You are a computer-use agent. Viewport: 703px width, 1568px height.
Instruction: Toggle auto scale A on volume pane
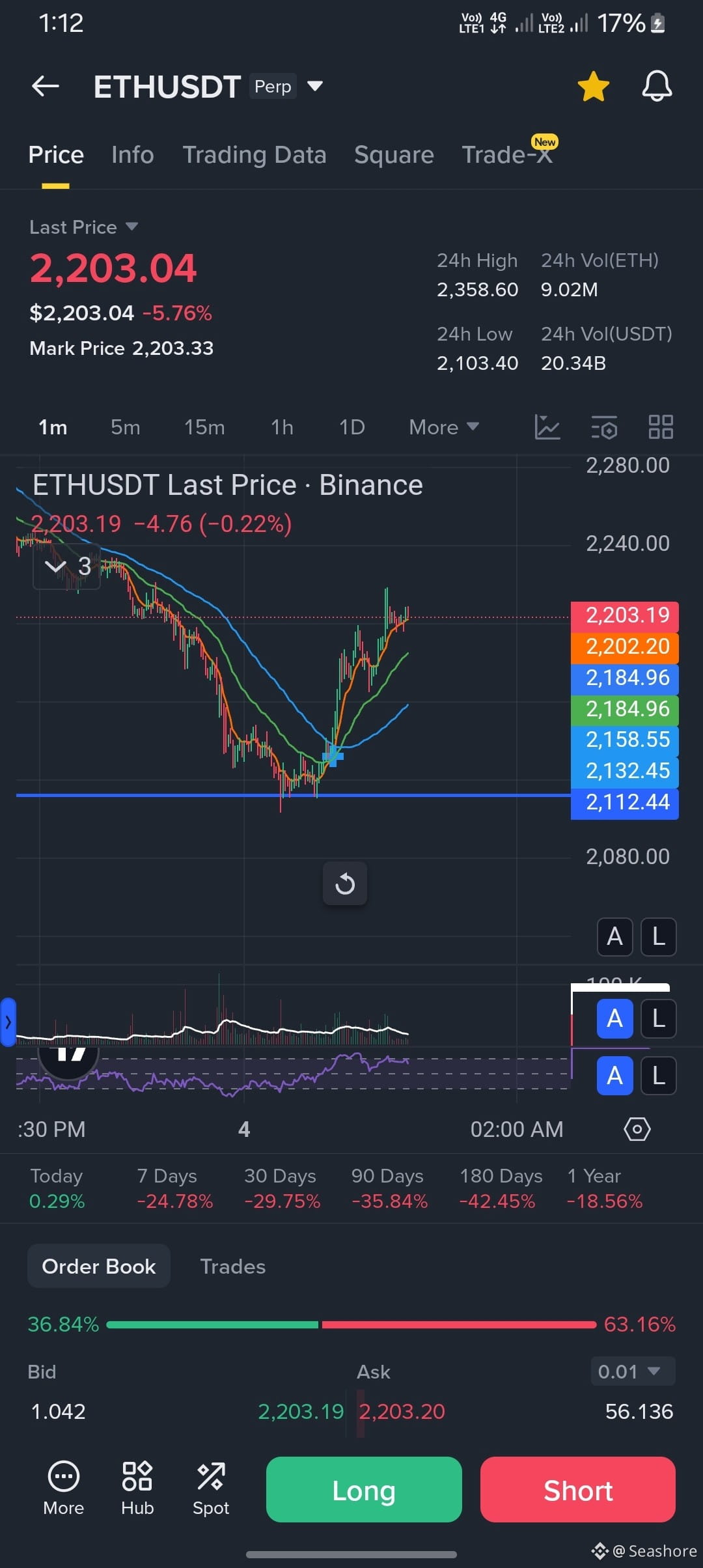tap(614, 1018)
